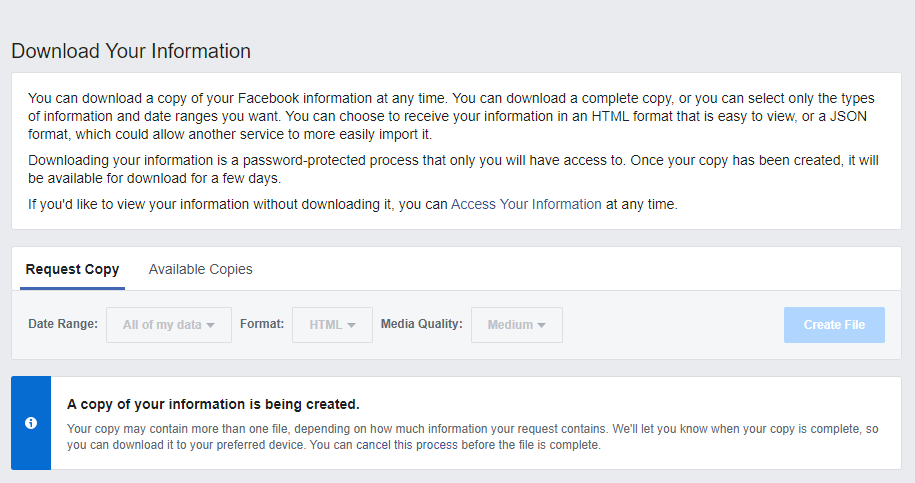
Task: Click the blank space right of Available Copies tab
Action: click(580, 269)
